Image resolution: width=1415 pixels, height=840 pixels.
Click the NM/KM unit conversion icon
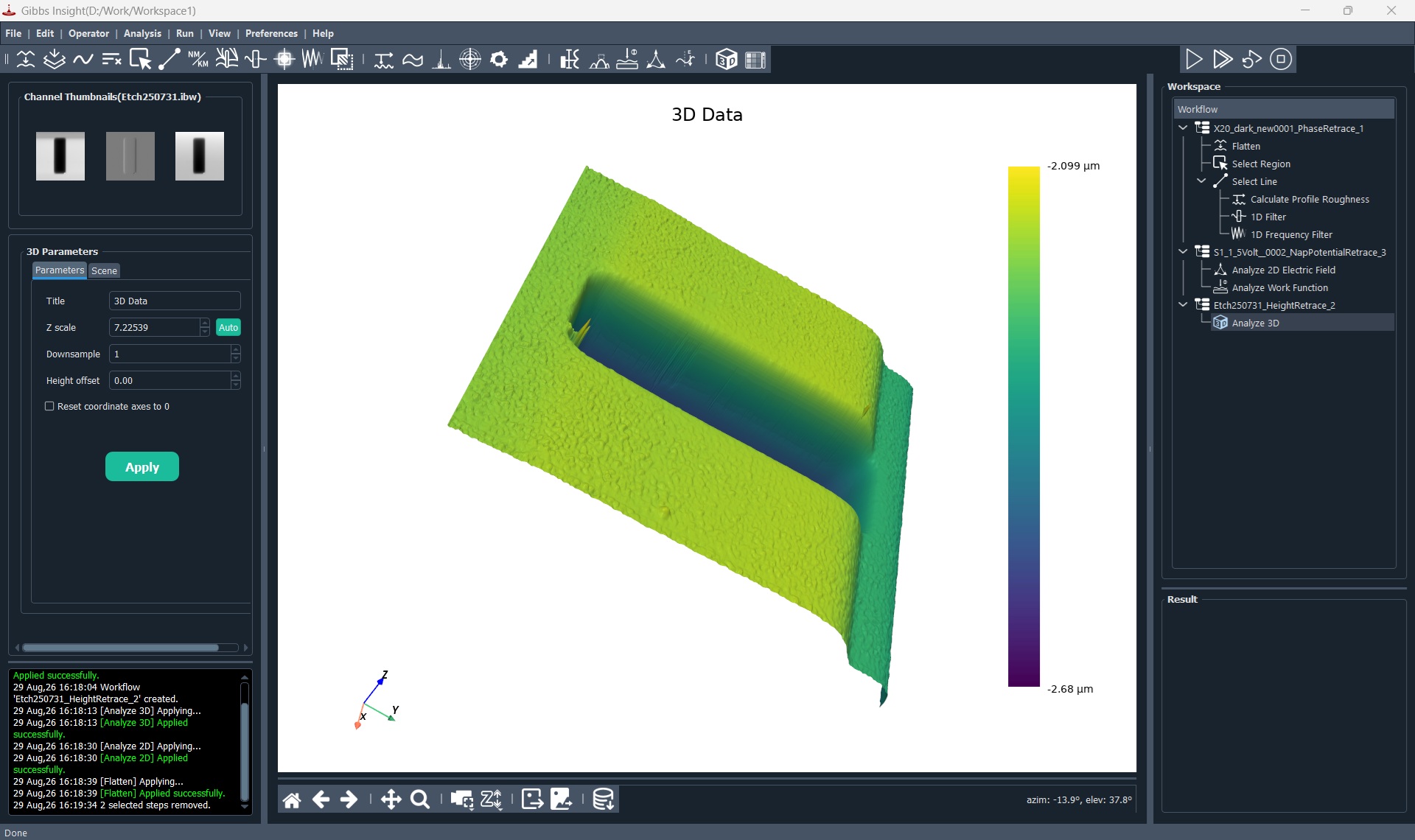point(198,60)
